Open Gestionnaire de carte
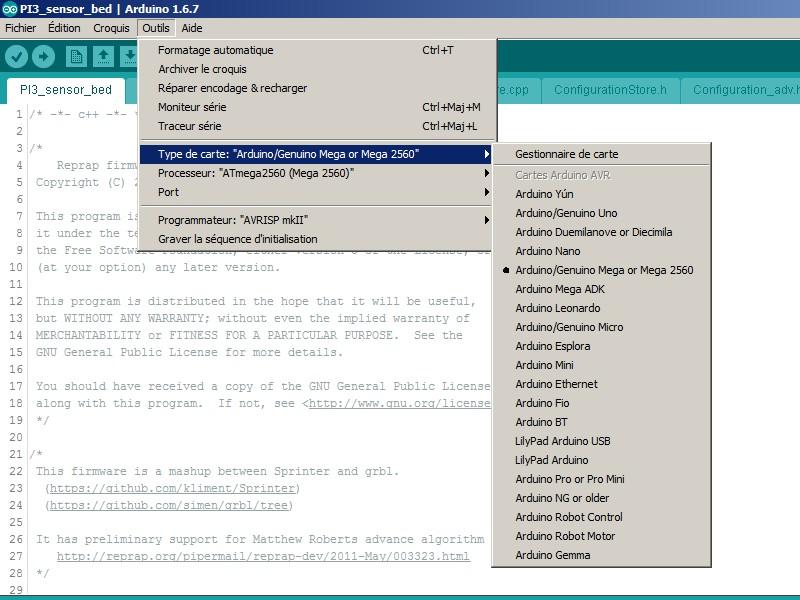The image size is (800, 600). pyautogui.click(x=602, y=154)
